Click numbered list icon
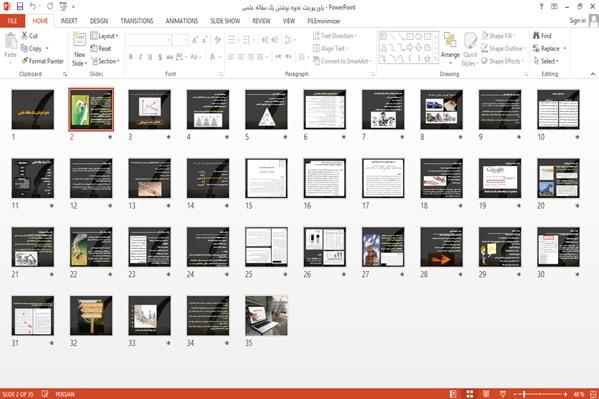 click(247, 40)
